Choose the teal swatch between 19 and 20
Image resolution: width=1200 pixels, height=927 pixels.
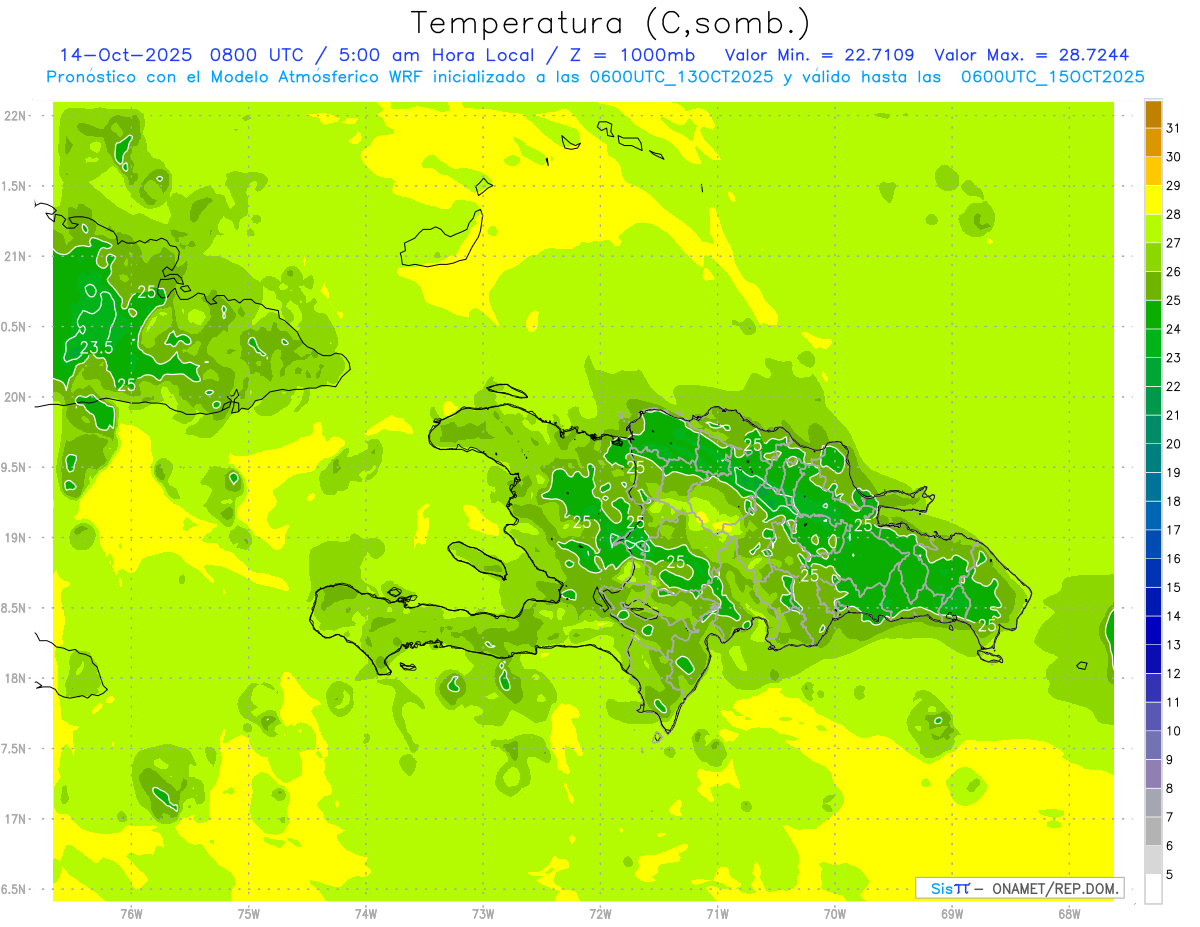(x=1153, y=458)
